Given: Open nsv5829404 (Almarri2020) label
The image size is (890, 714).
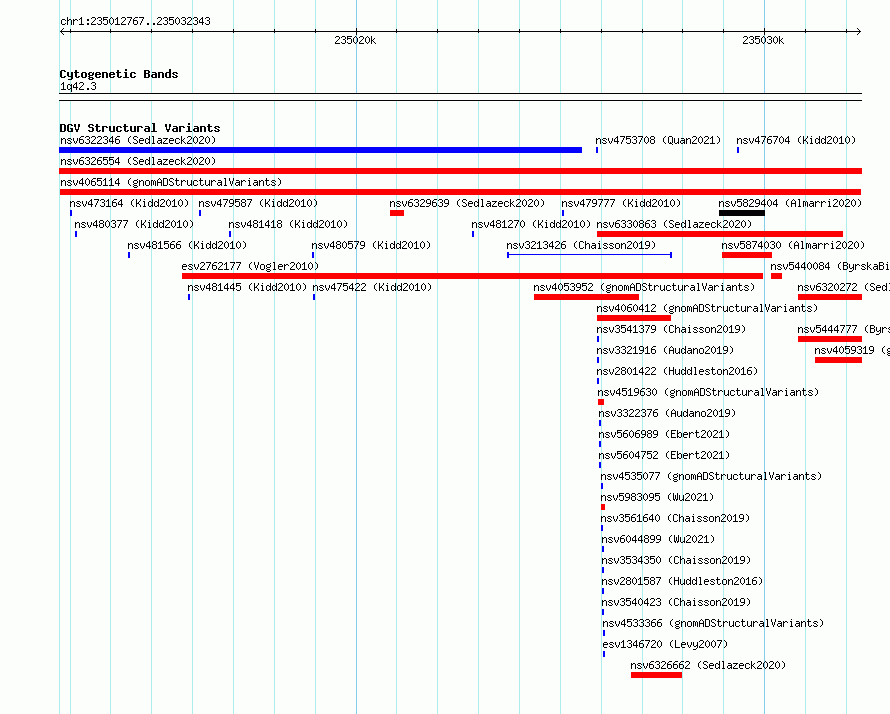Looking at the screenshot, I should (790, 203).
